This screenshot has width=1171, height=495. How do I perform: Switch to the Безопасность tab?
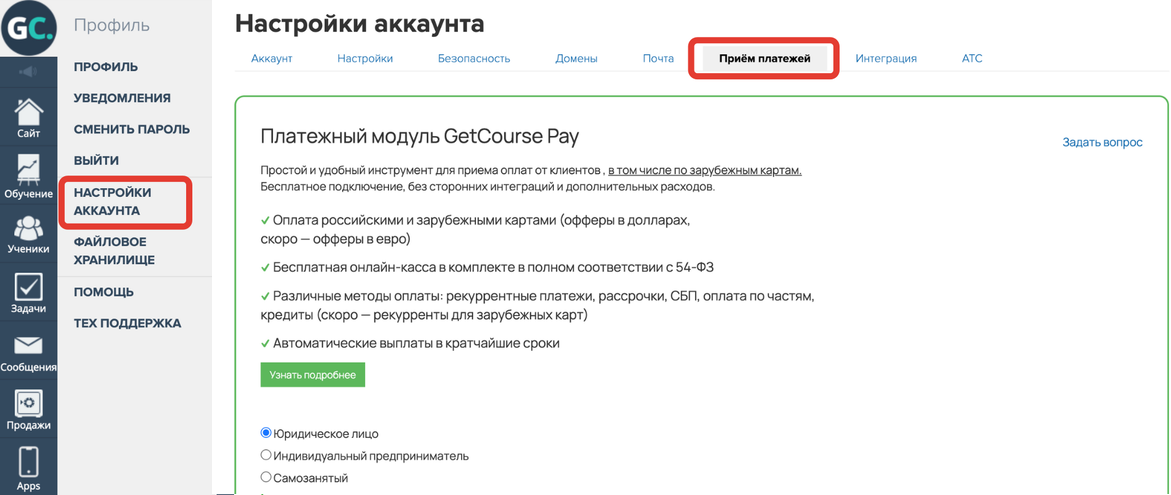474,58
